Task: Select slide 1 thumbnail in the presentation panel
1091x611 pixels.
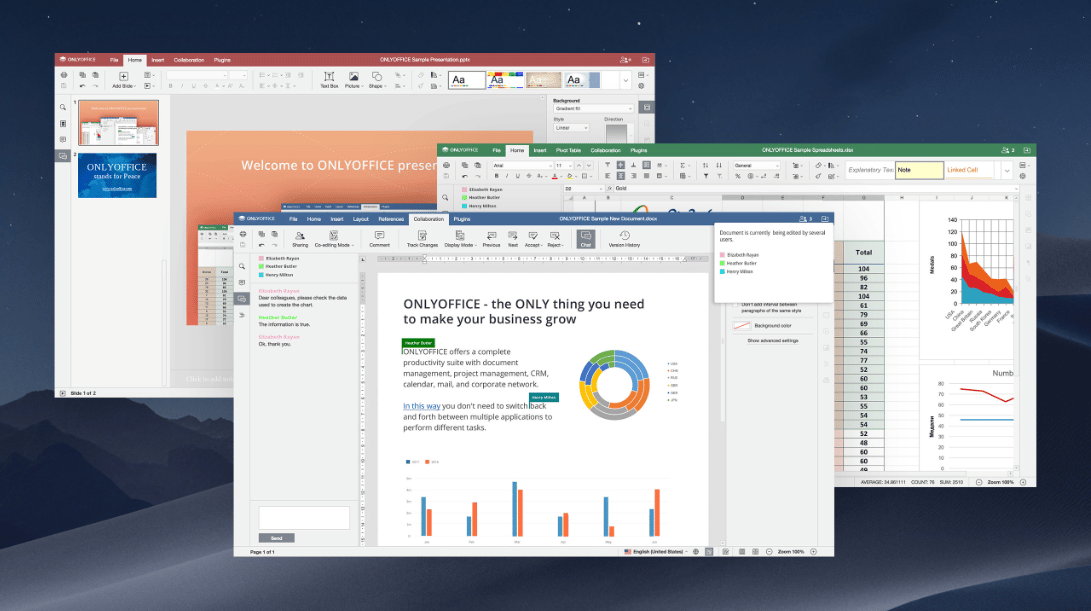Action: click(x=118, y=122)
